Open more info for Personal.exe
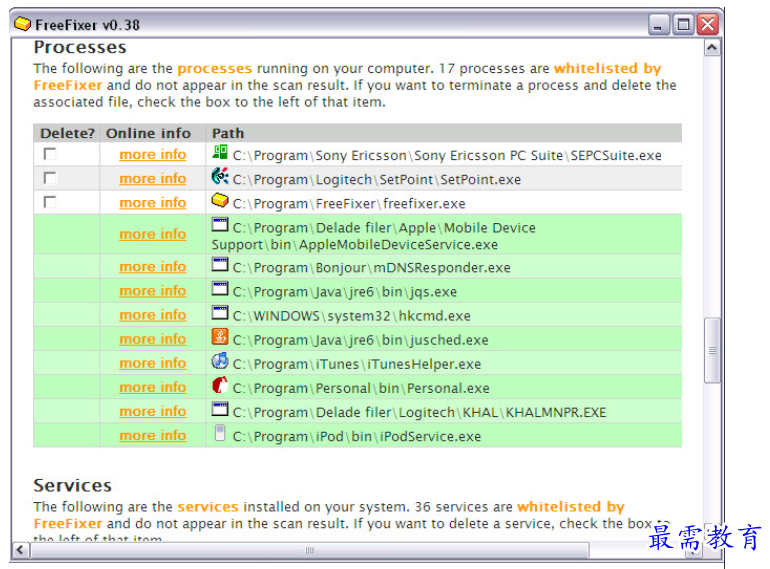 (x=153, y=387)
